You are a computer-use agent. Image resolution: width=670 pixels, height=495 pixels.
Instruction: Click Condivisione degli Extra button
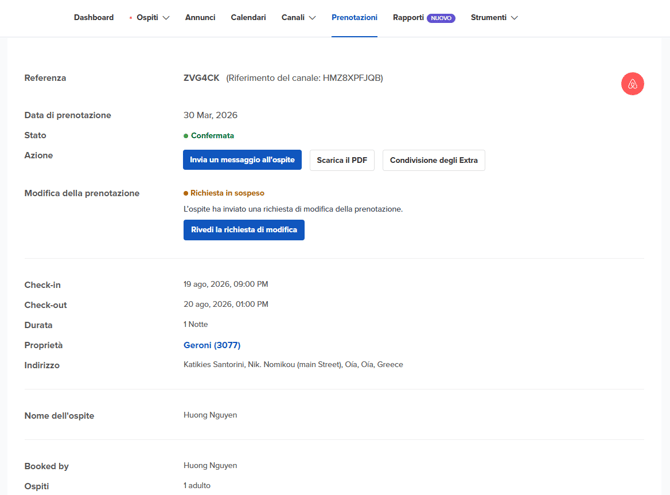[433, 160]
